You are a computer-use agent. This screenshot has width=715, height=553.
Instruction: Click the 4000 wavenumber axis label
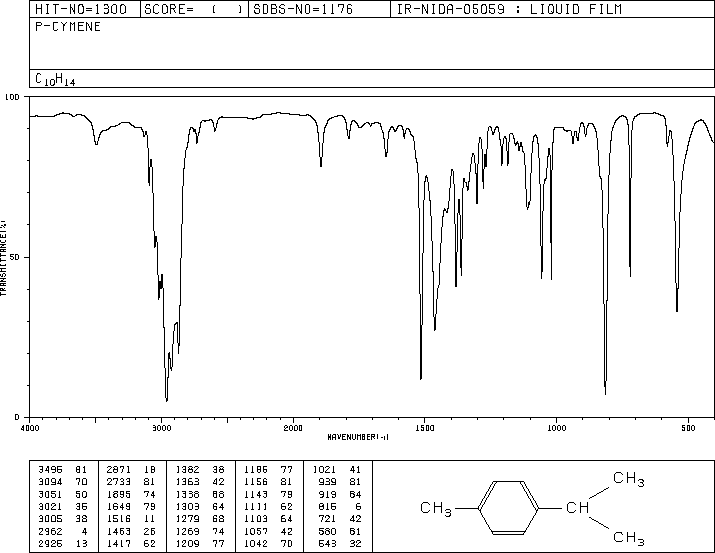coord(30,428)
